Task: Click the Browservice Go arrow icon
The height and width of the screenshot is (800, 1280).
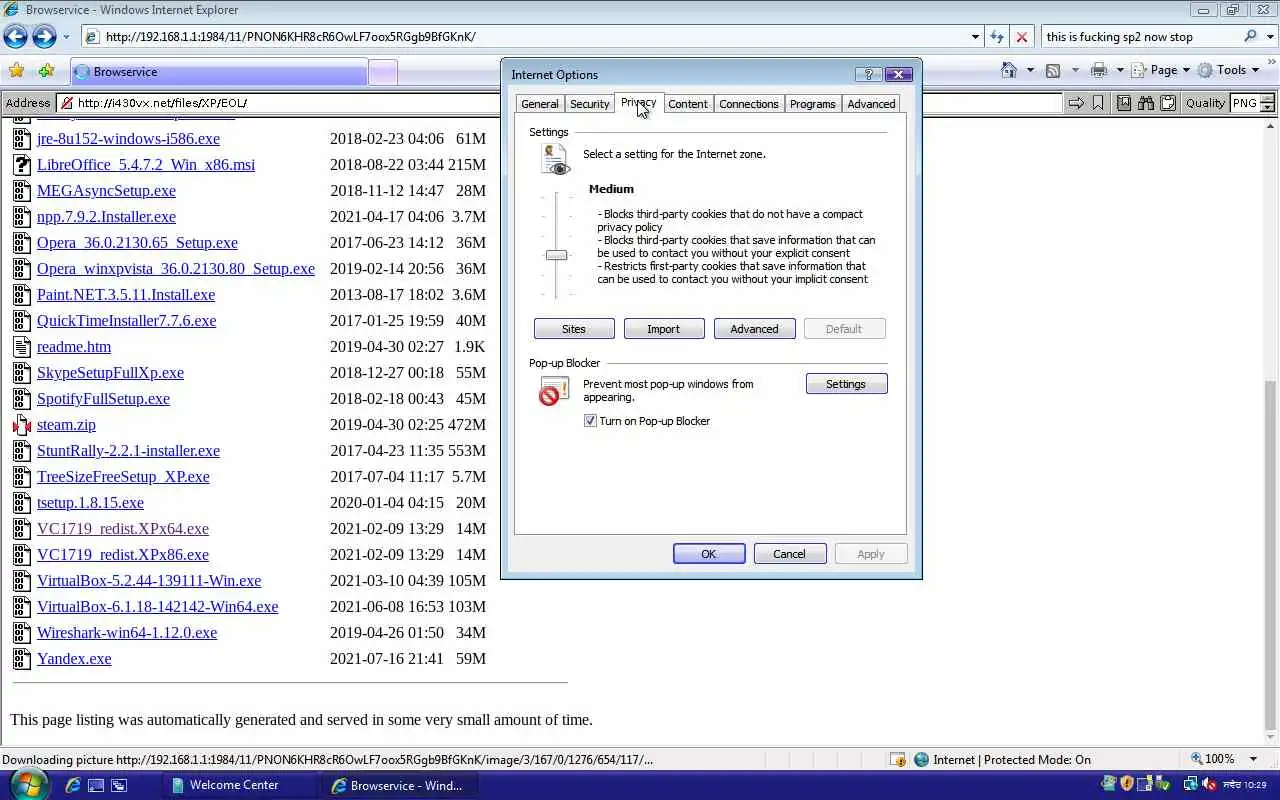Action: pos(1076,103)
